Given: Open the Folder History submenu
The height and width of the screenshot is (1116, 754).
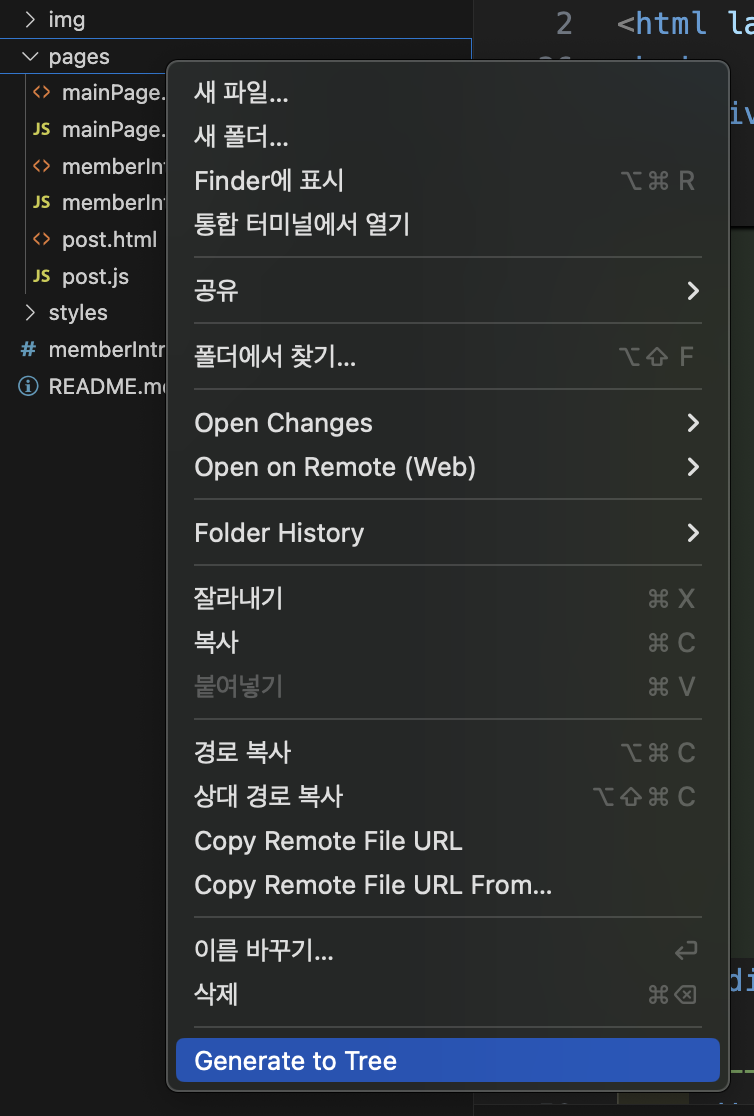Looking at the screenshot, I should pos(448,533).
